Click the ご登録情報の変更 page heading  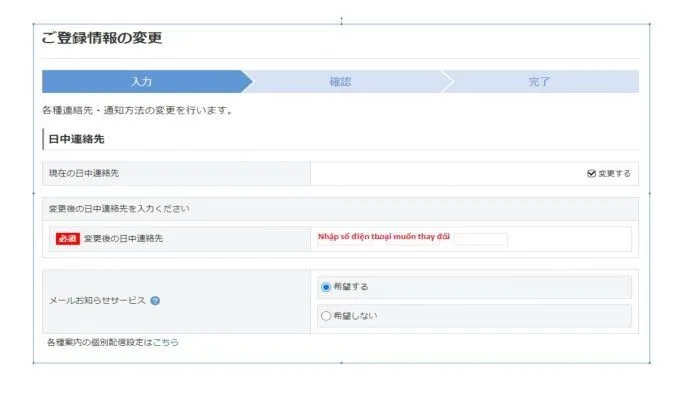click(102, 38)
